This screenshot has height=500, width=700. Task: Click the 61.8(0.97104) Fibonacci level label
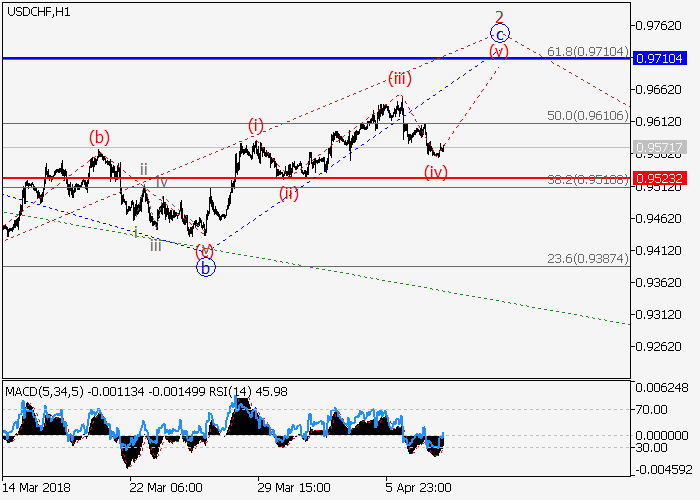tap(587, 50)
